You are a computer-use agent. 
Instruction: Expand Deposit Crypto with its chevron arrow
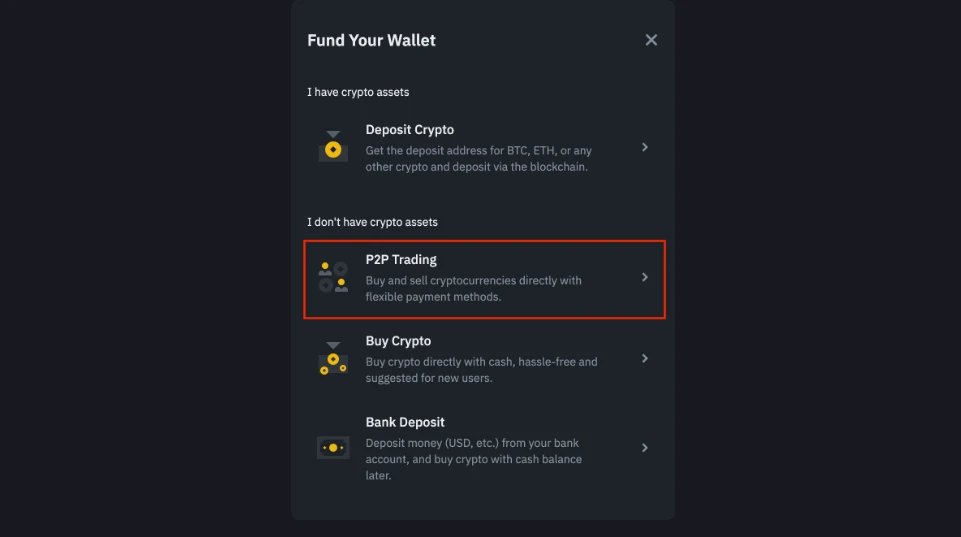645,147
